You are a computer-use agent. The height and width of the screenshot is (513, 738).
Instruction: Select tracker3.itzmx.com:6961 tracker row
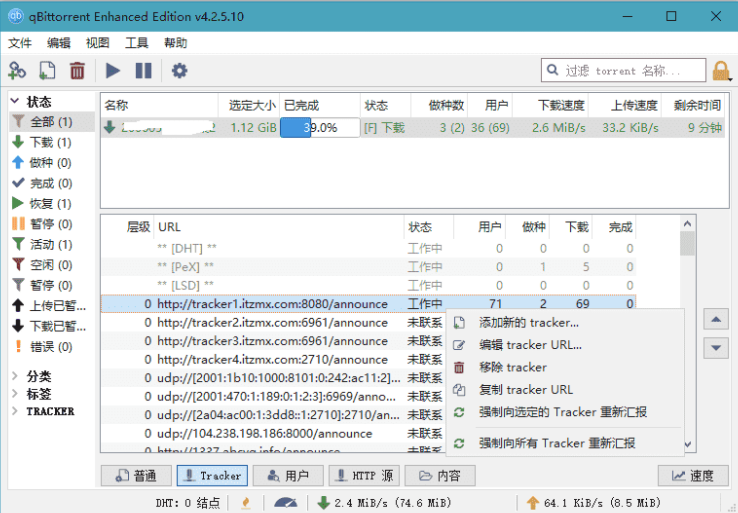pos(273,341)
